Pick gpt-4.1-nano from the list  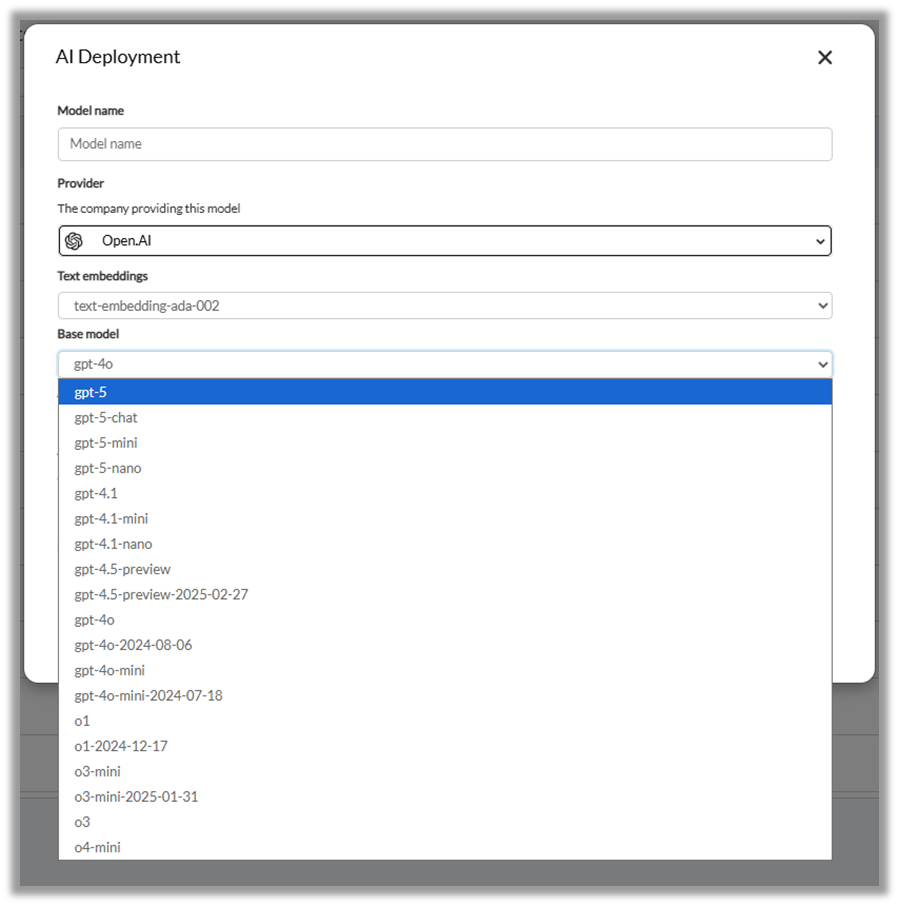[445, 544]
